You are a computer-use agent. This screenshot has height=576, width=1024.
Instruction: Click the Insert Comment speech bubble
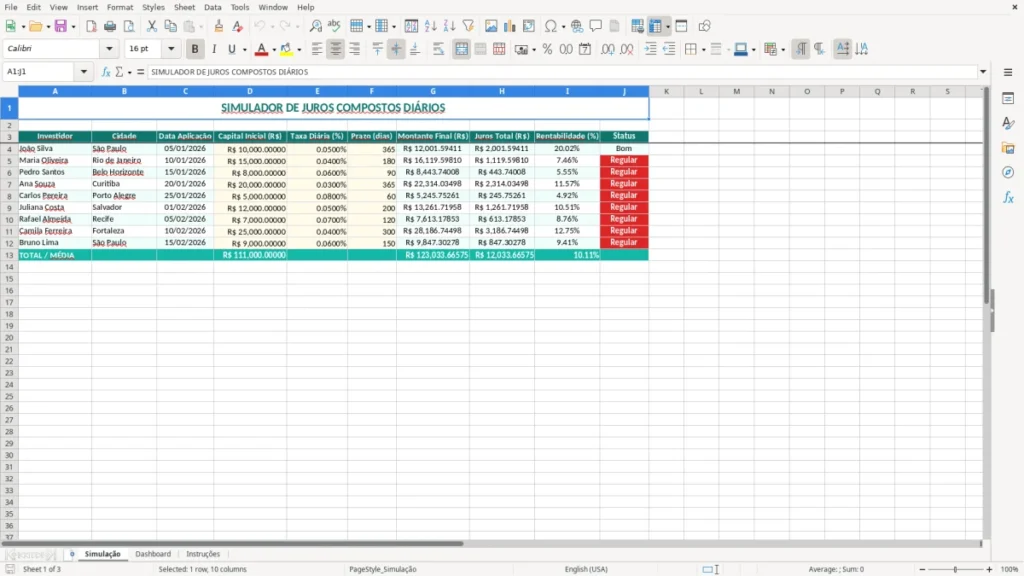(x=596, y=26)
